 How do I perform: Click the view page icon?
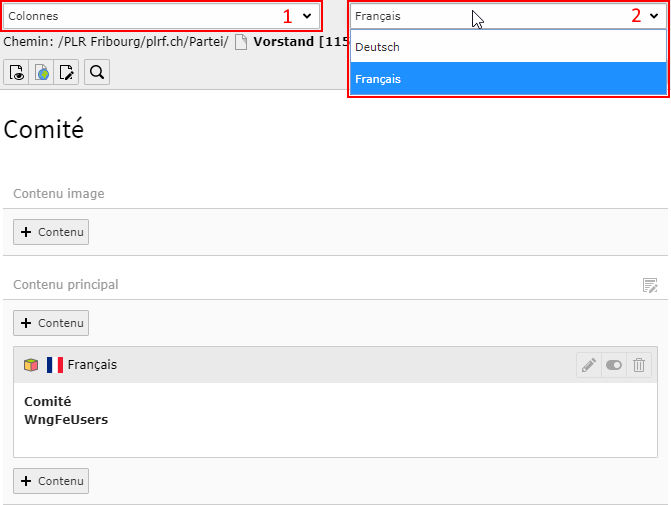[17, 72]
